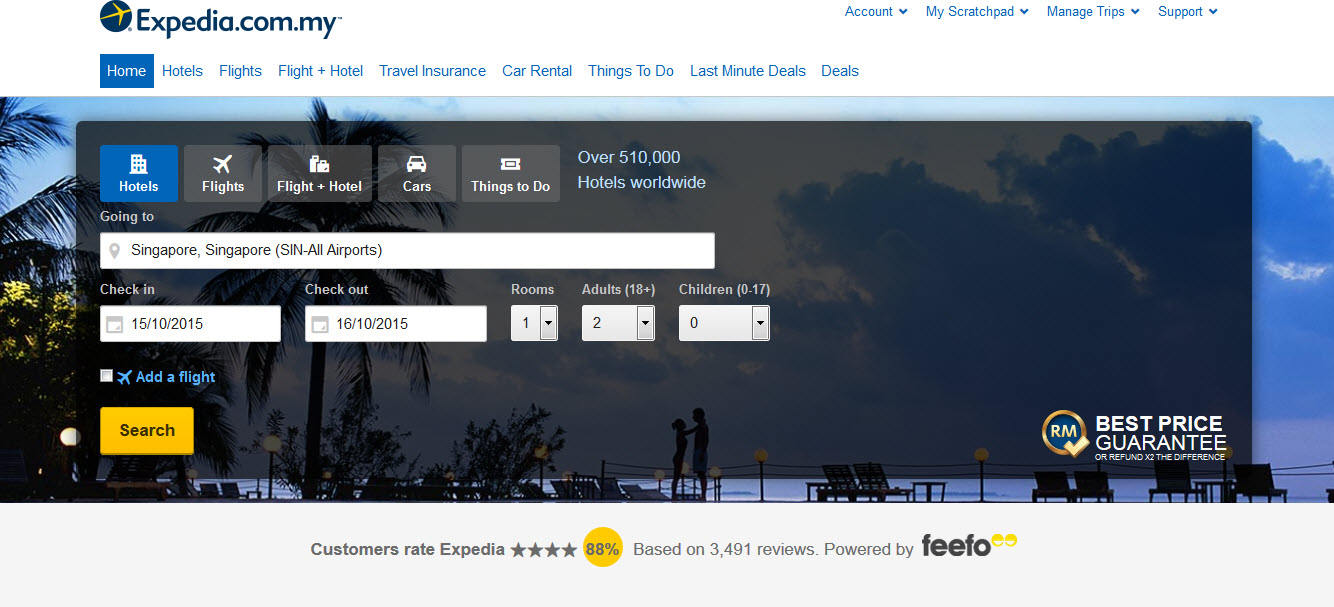The height and width of the screenshot is (607, 1334).
Task: Go to Last Minute Deals in the navigation bar
Action: pos(747,71)
